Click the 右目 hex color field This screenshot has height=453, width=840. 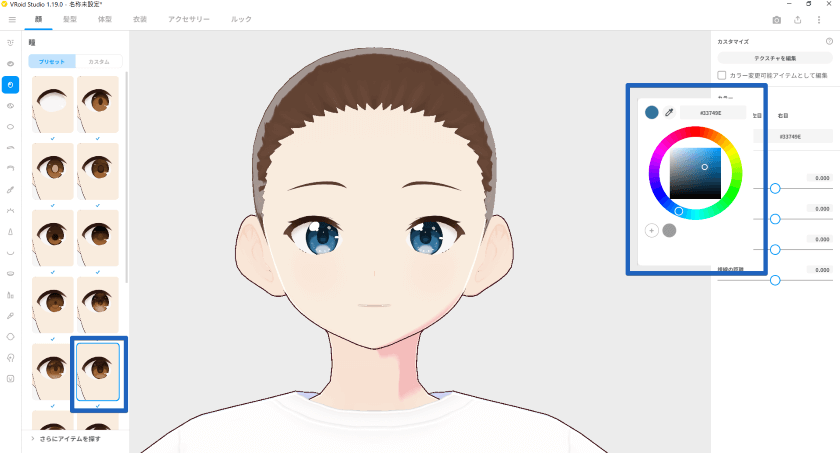click(793, 137)
